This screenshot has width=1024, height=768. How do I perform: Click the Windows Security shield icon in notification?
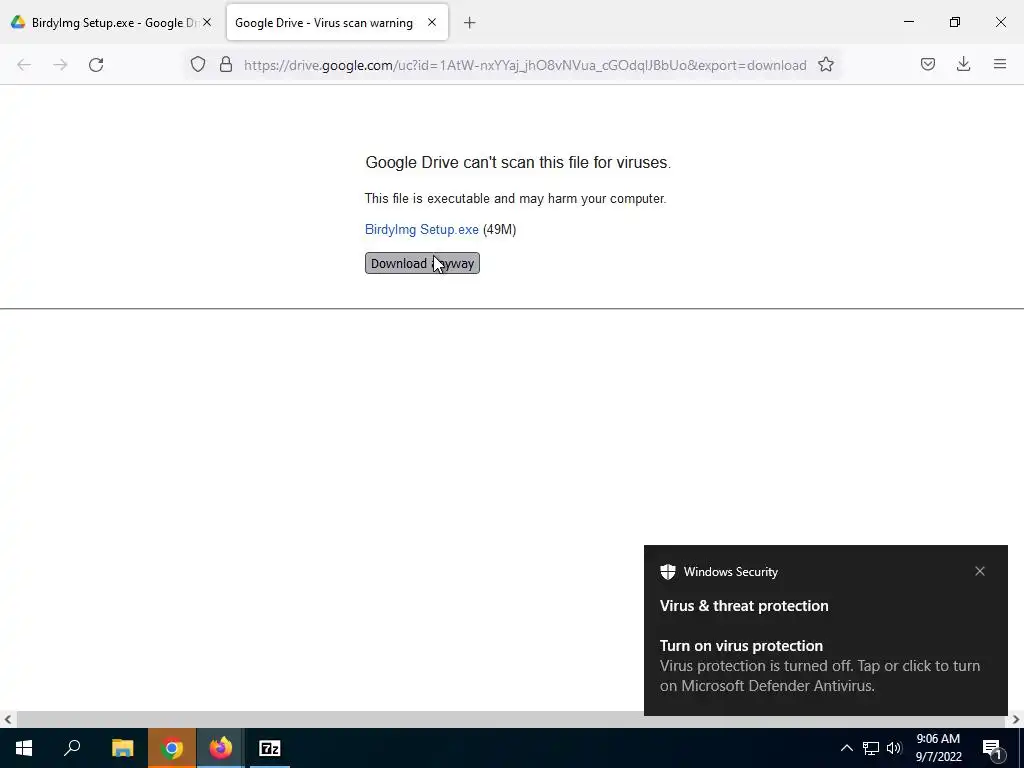(667, 571)
